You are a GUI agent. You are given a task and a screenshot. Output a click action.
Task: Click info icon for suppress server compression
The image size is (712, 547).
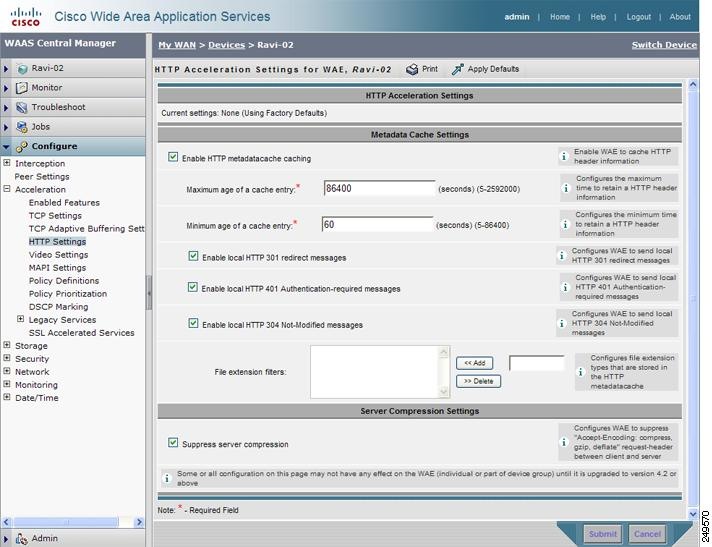pyautogui.click(x=564, y=442)
